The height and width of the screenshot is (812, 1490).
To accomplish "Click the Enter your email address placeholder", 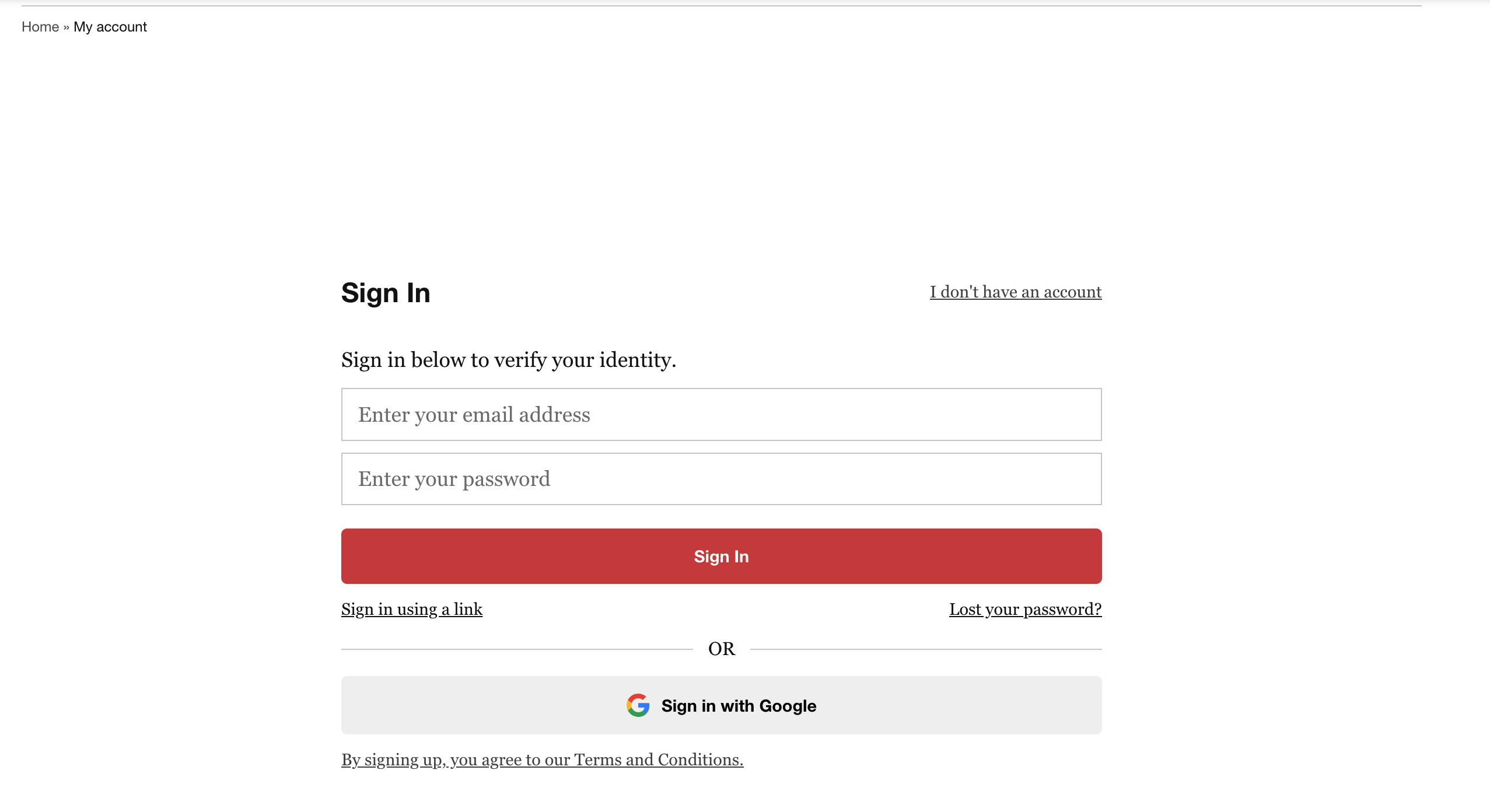I will (x=474, y=415).
